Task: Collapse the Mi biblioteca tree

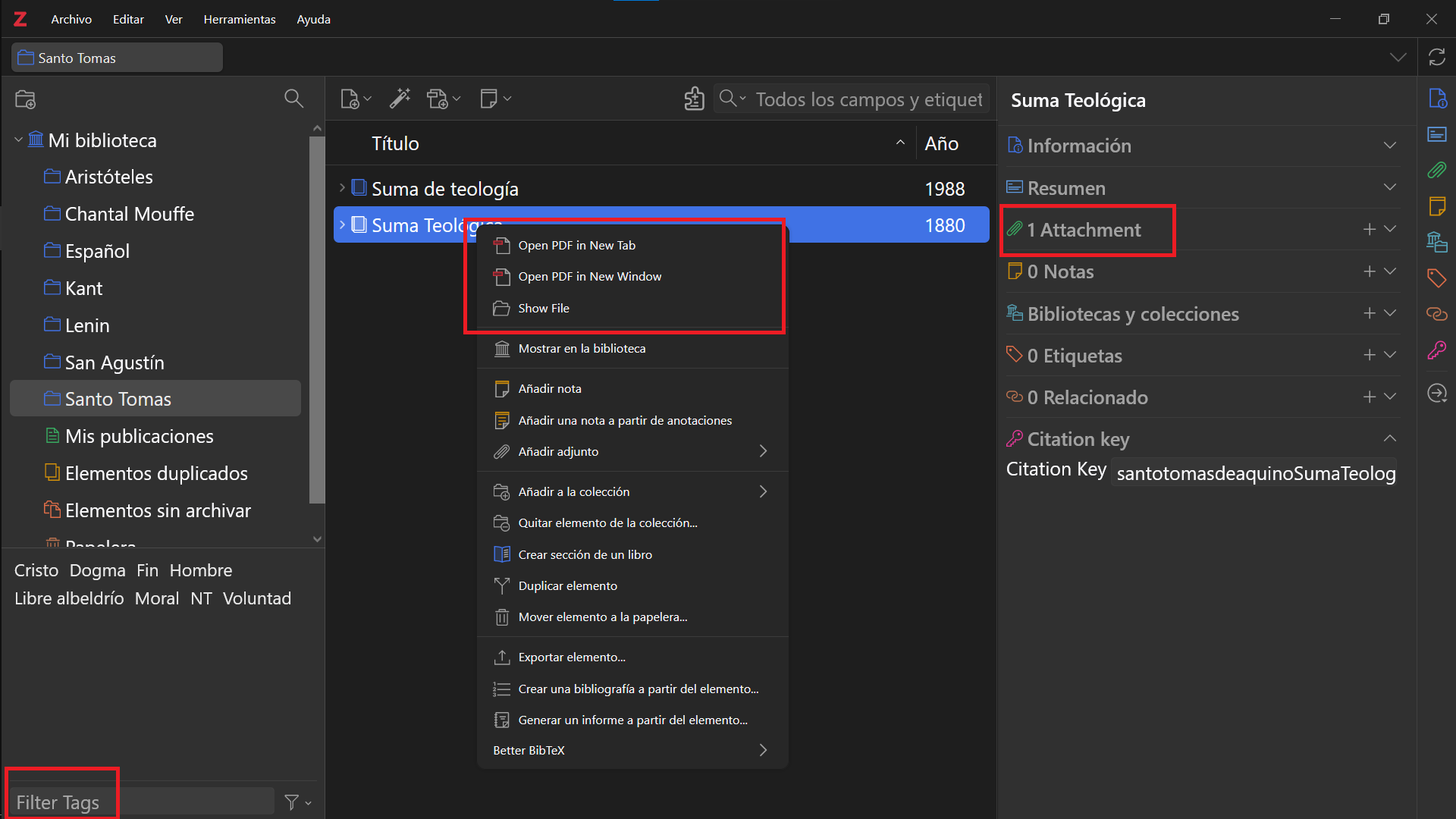Action: point(18,140)
